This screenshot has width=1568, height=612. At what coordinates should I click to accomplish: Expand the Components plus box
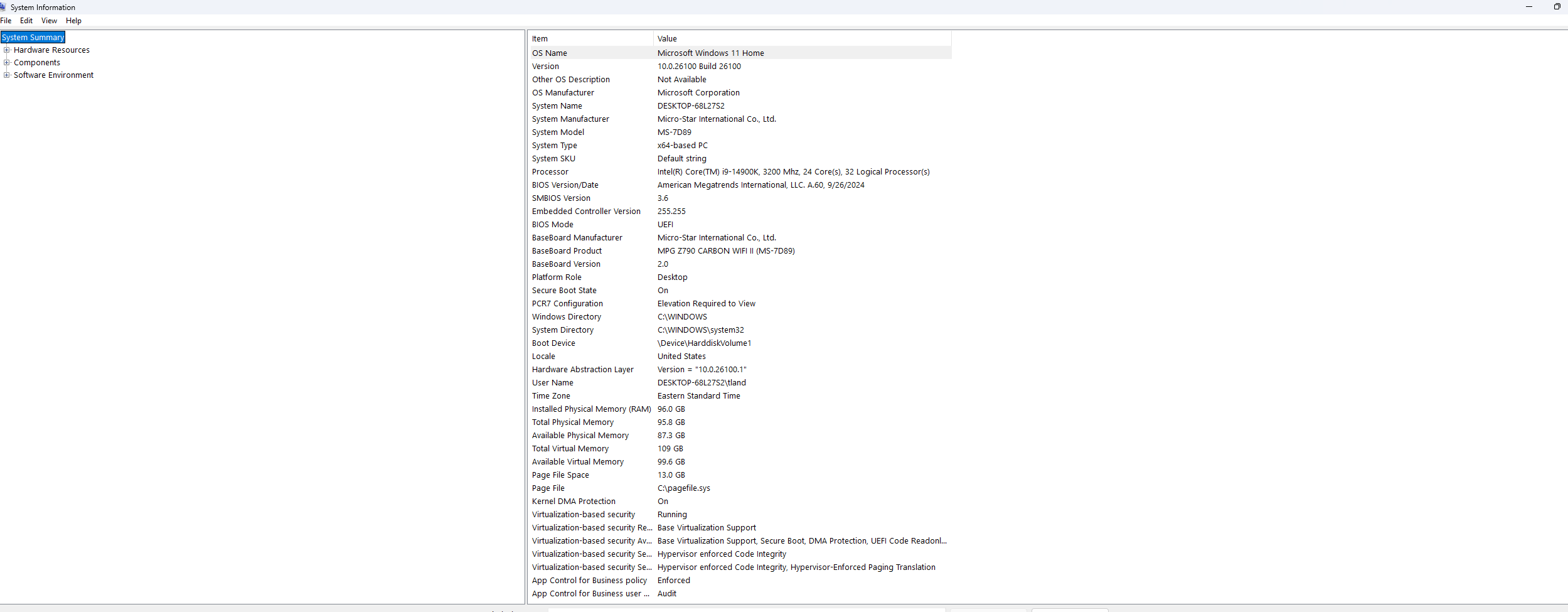(7, 63)
